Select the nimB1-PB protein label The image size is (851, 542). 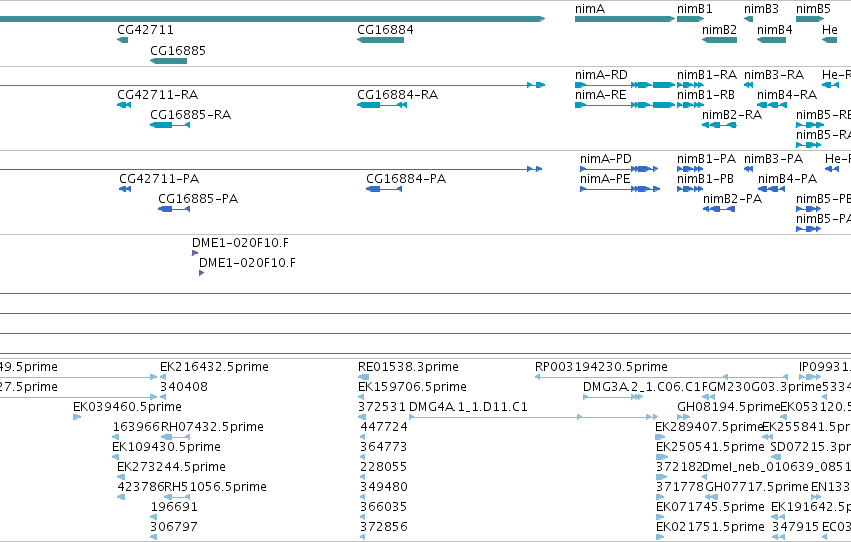[x=705, y=179]
